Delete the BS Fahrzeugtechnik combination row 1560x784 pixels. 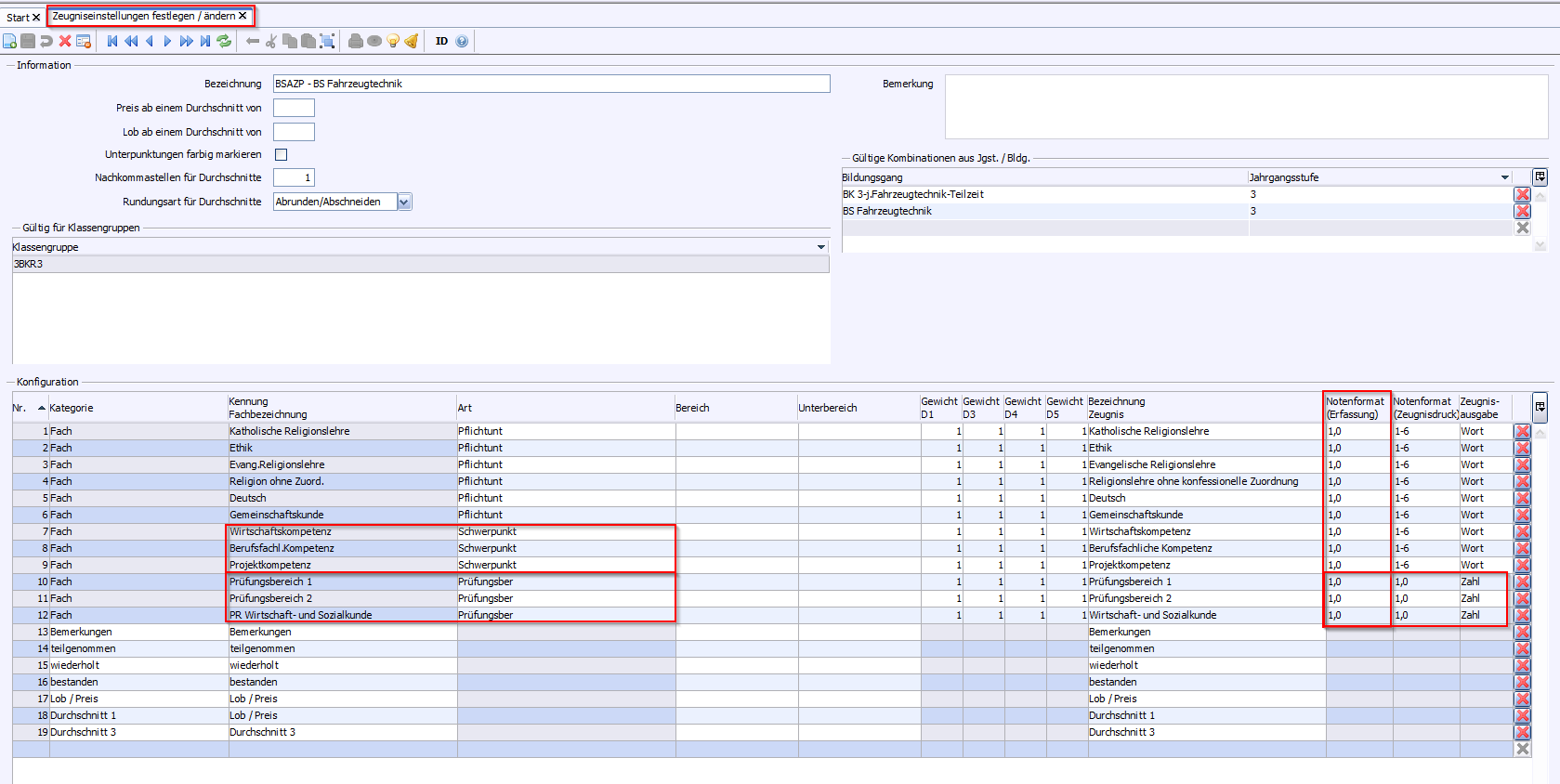click(x=1522, y=211)
